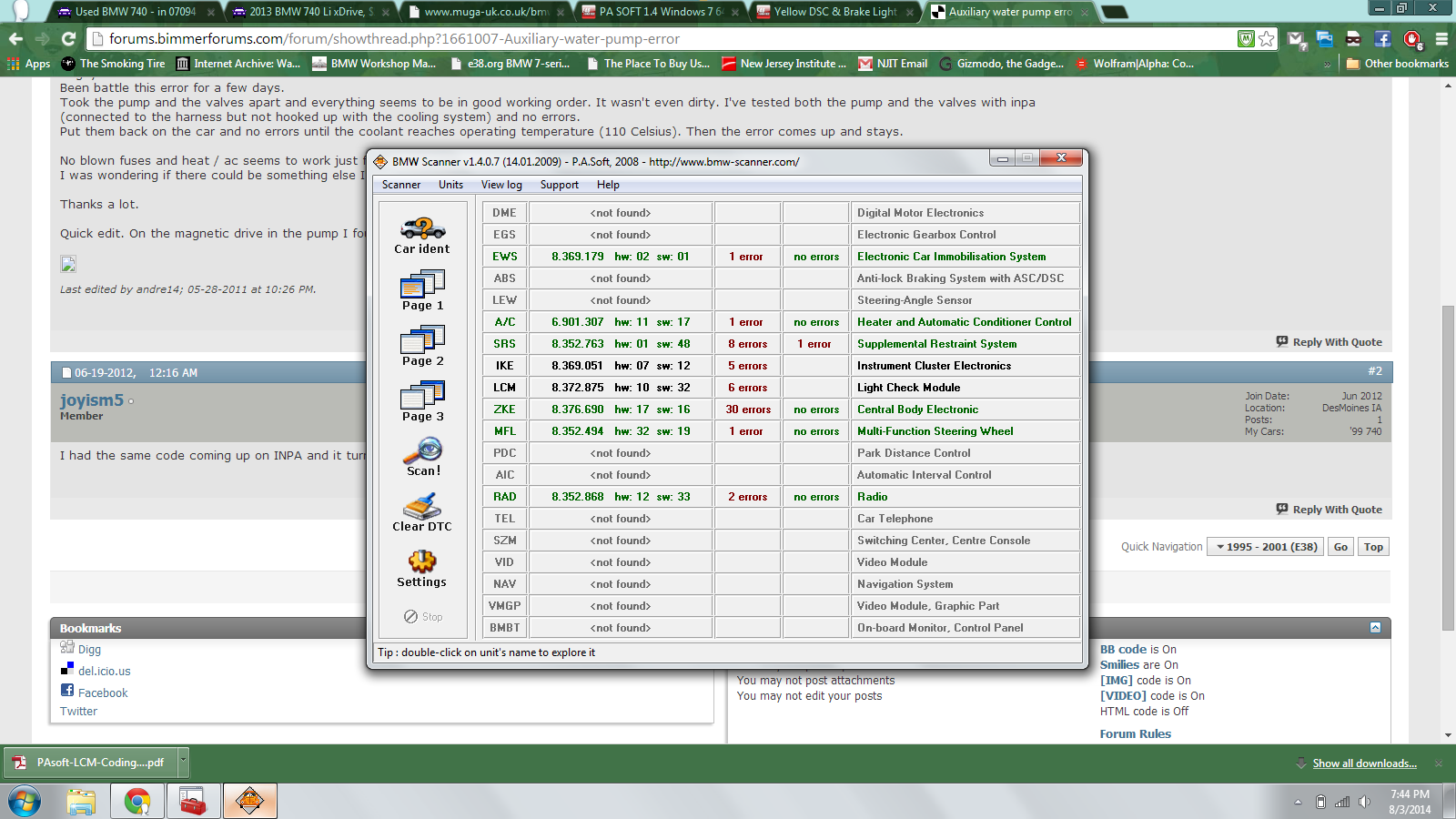Click the address bar URL field
This screenshot has height=819, width=1456.
(x=664, y=39)
